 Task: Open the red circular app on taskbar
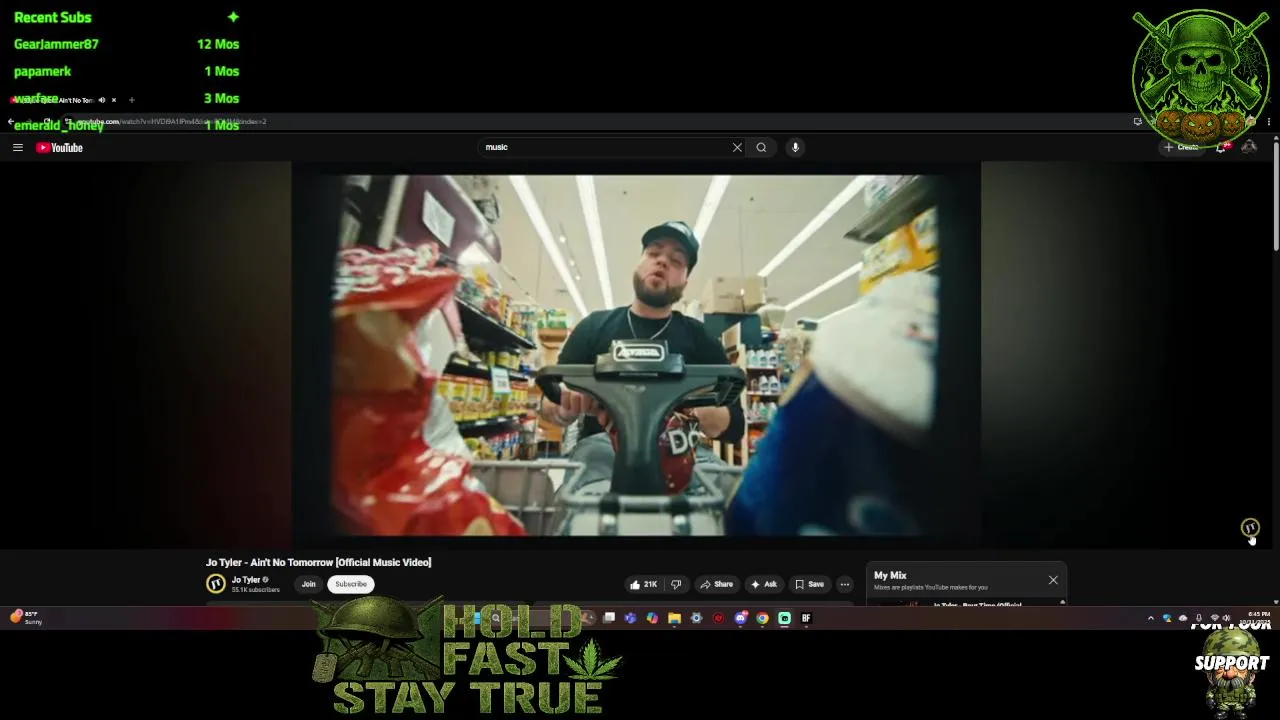(x=718, y=618)
